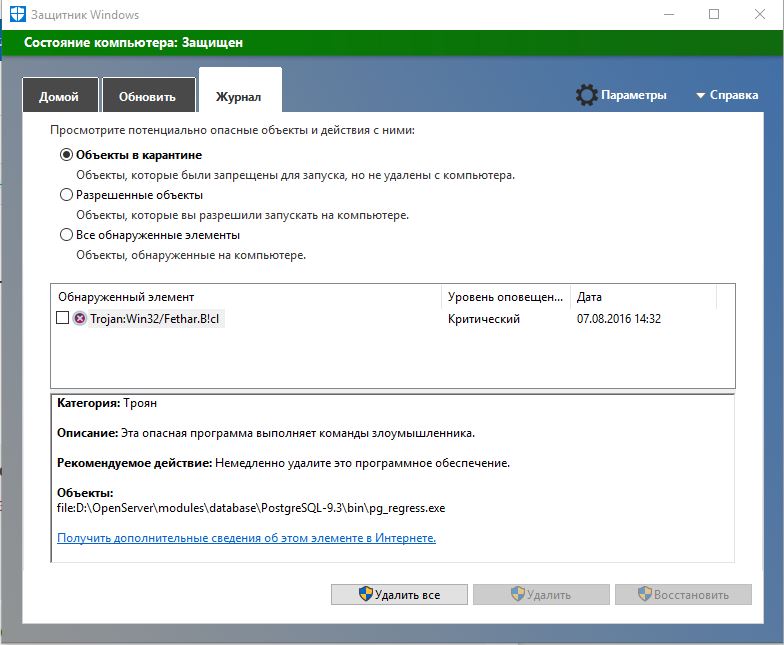Select the Объекты в карантине radio button
The image size is (784, 645).
[x=67, y=155]
